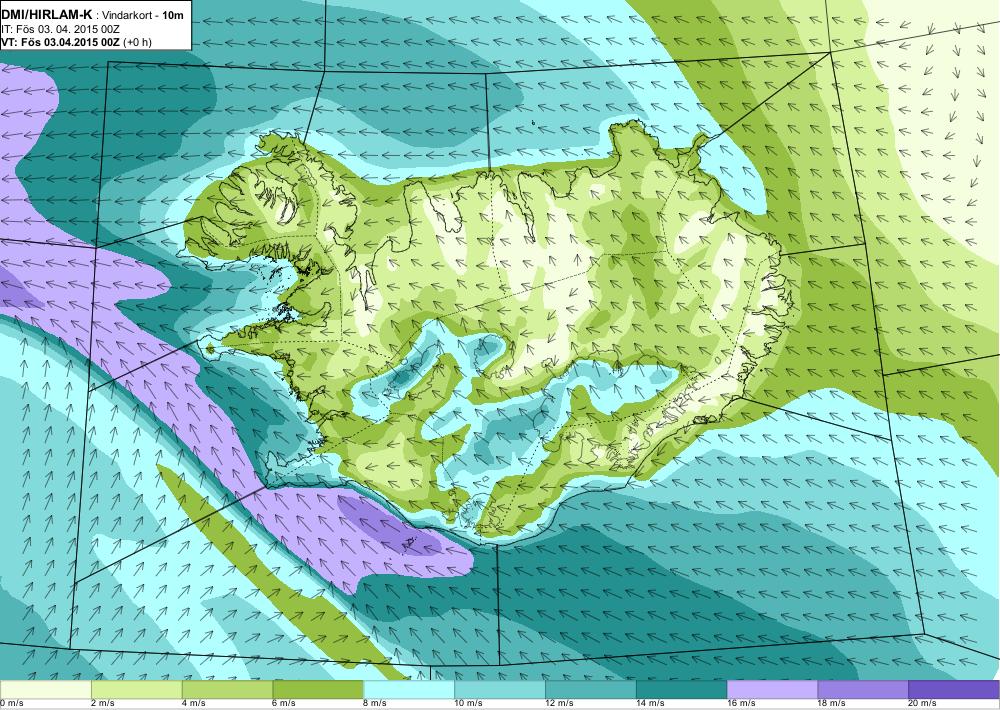Viewport: 1000px width, 710px height.
Task: Click the "8 m/s" legend label
Action: (x=376, y=704)
